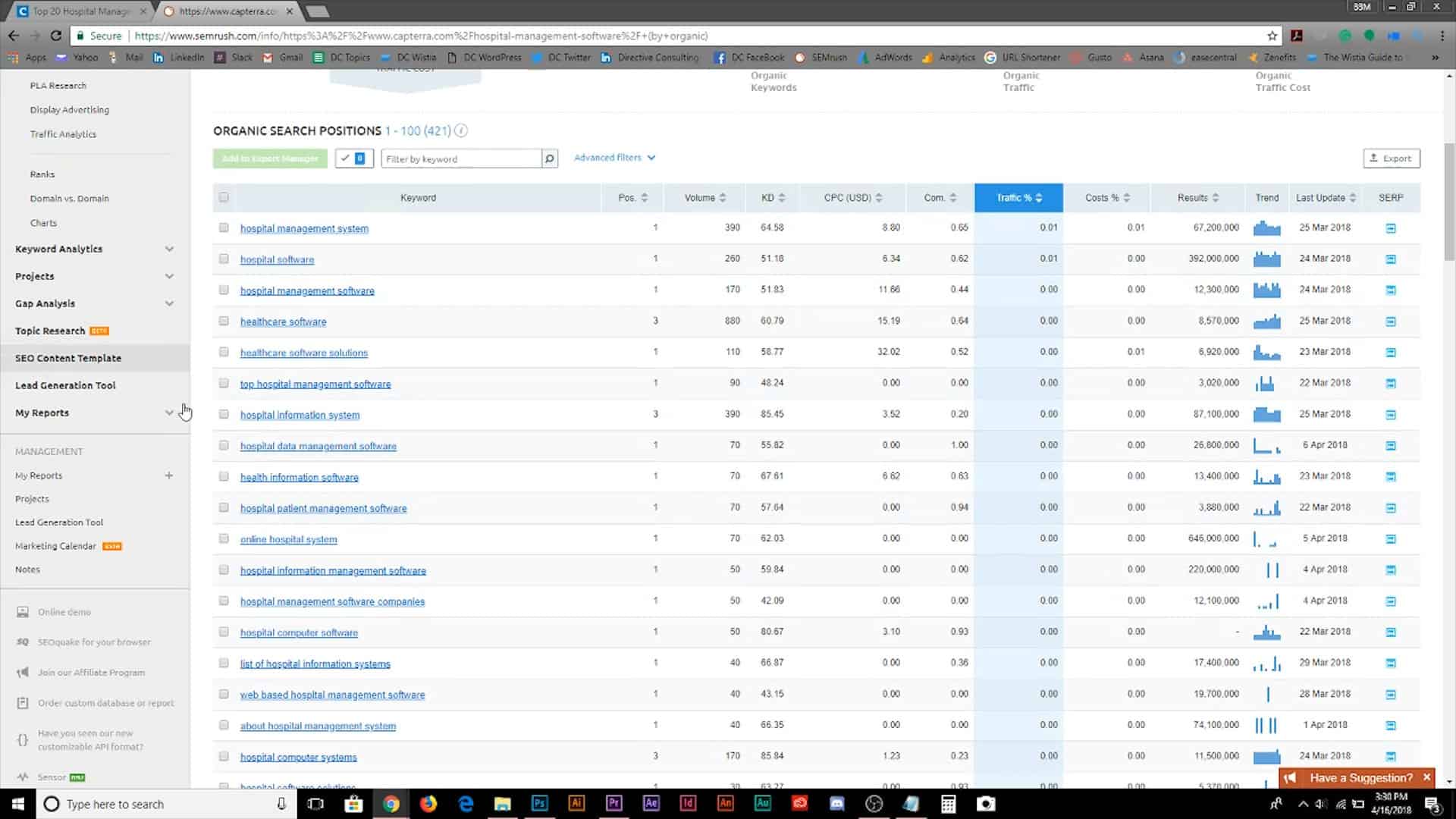Close the Have a Suggestion popup
Image resolution: width=1456 pixels, height=819 pixels.
click(x=1426, y=777)
